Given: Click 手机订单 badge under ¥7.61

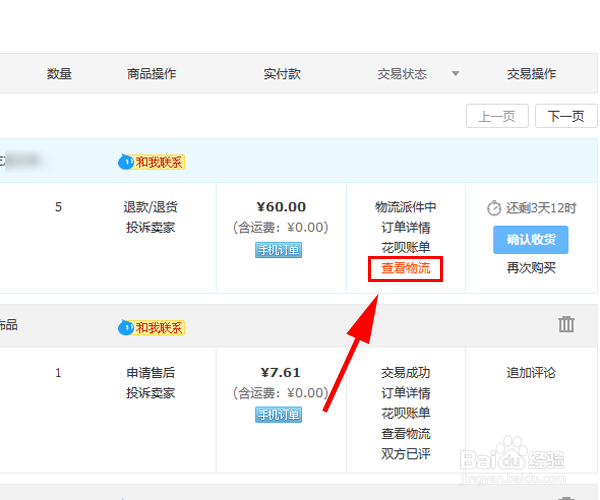Looking at the screenshot, I should 279,415.
